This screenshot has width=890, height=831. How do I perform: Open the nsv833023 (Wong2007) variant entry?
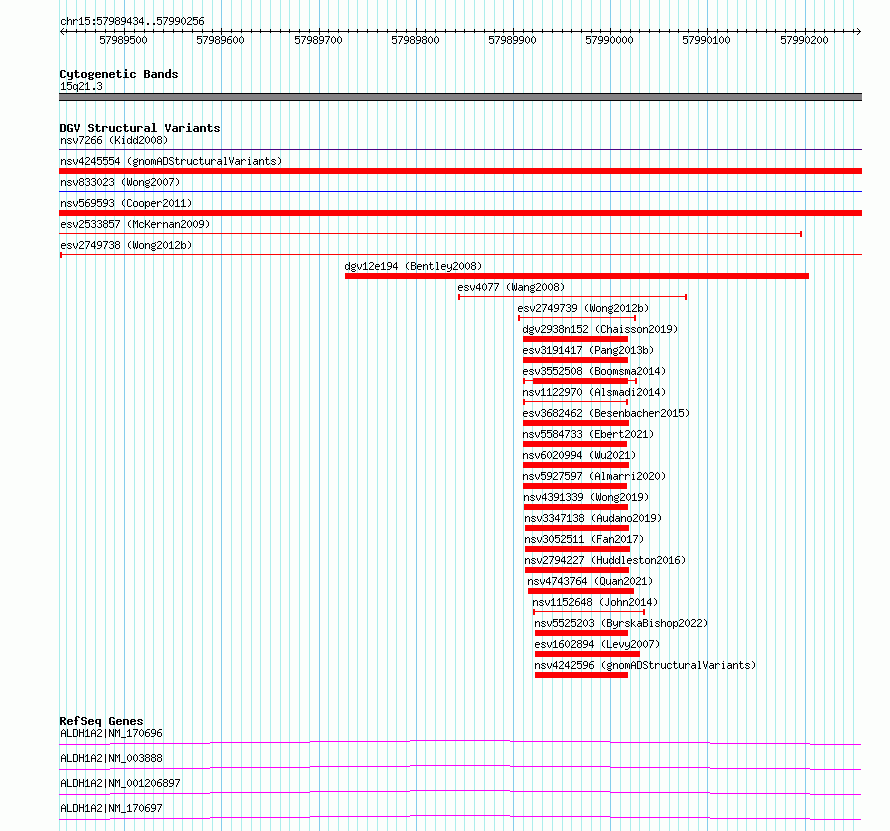(x=120, y=182)
